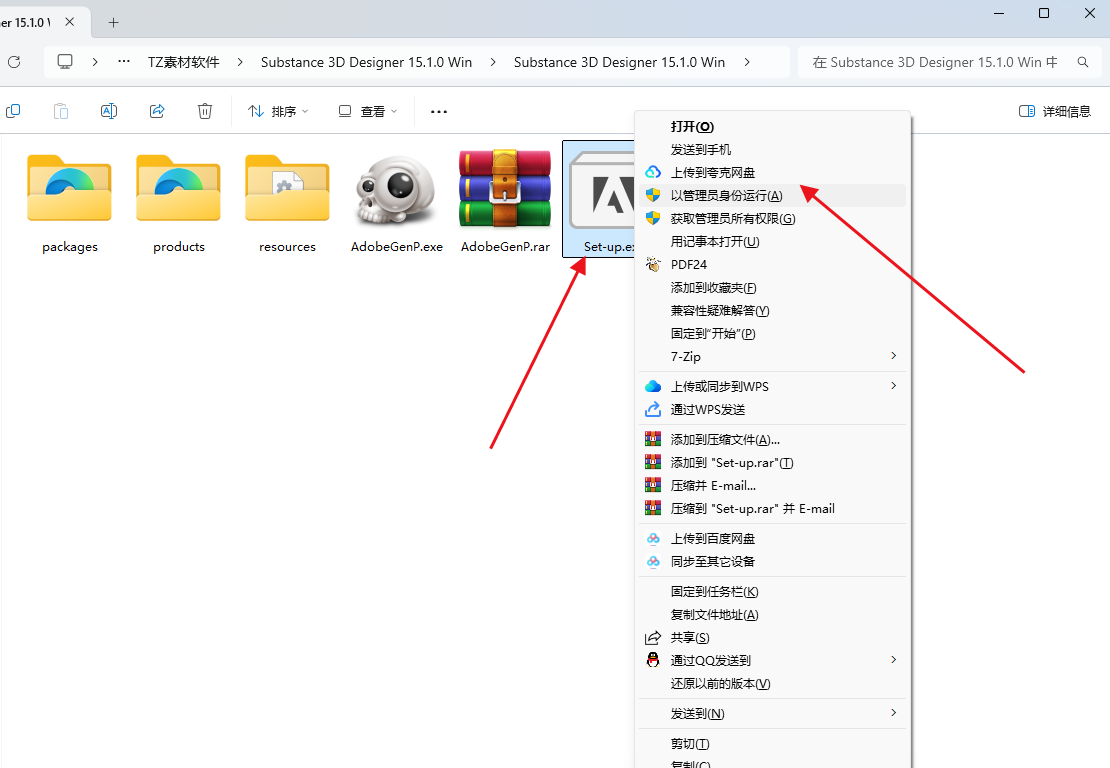Viewport: 1110px width, 768px height.
Task: Click the new tab plus button
Action: [x=113, y=21]
